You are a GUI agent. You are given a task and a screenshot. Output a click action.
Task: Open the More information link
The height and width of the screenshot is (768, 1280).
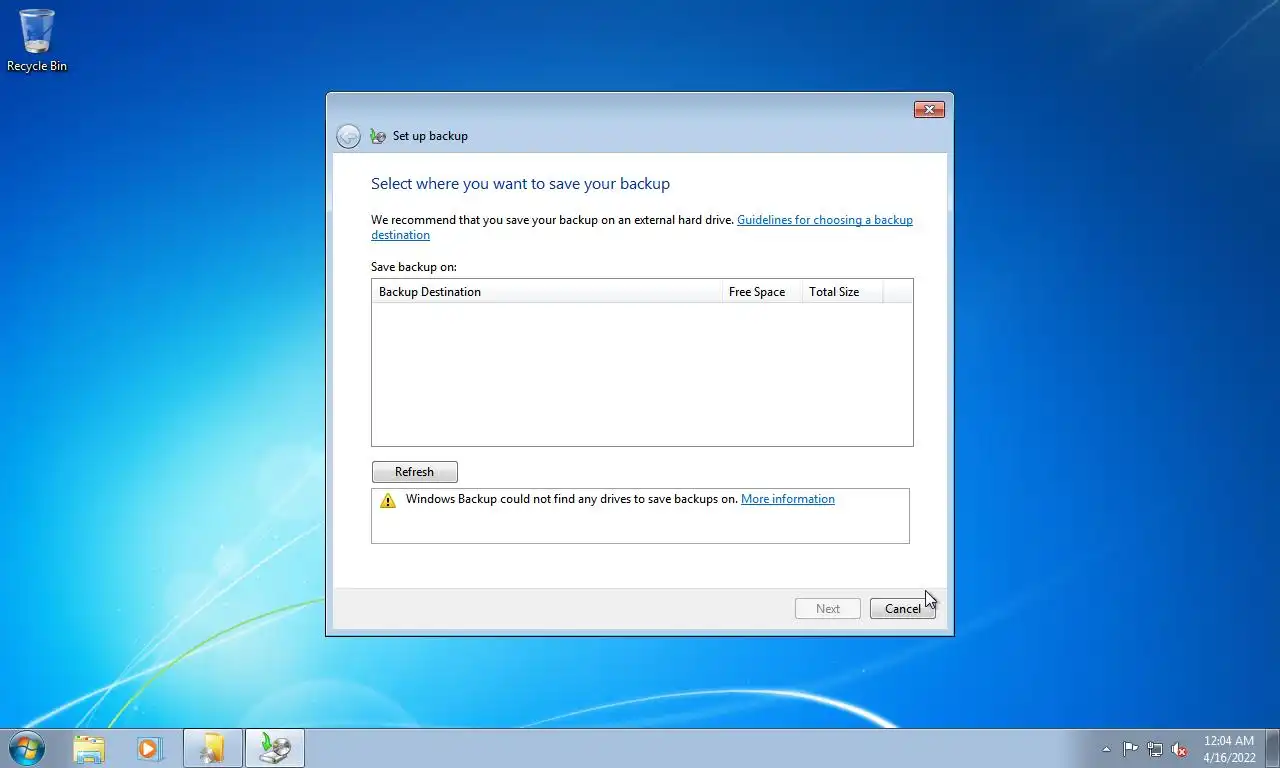click(788, 499)
